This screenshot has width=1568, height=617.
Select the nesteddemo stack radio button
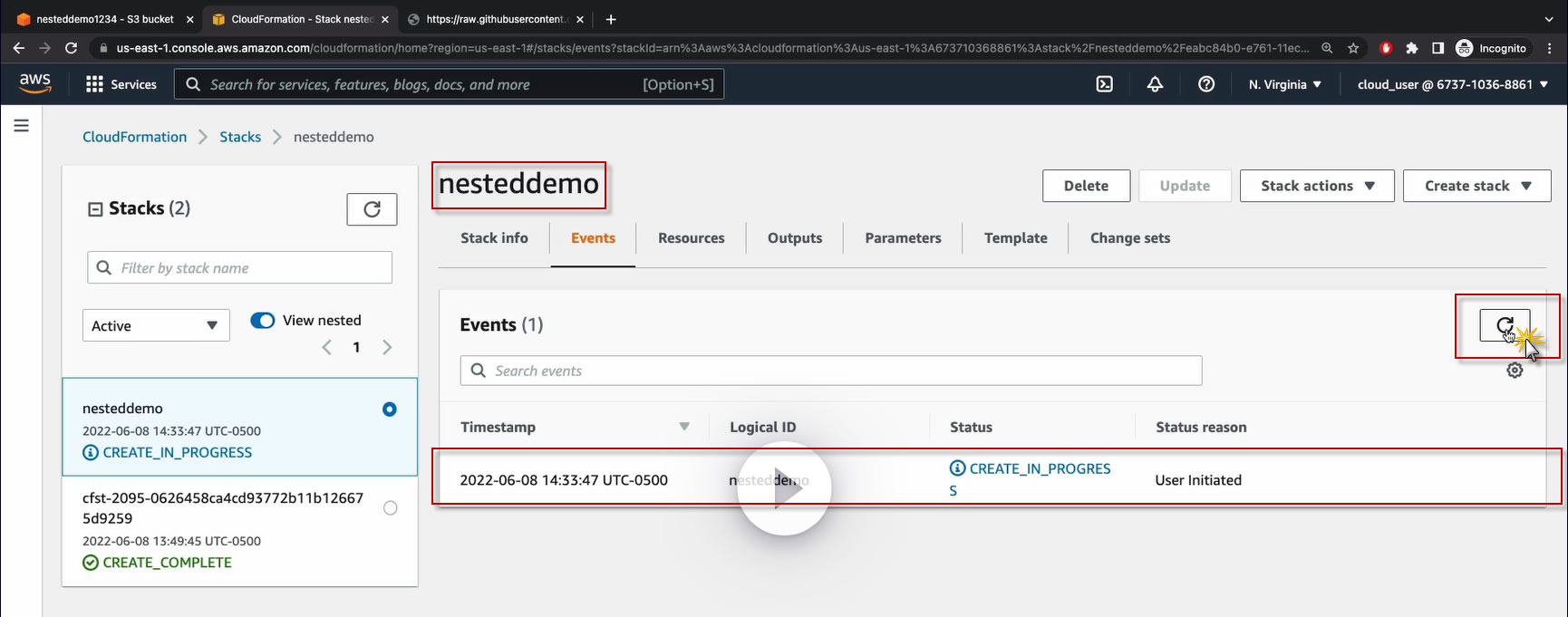[x=390, y=410]
